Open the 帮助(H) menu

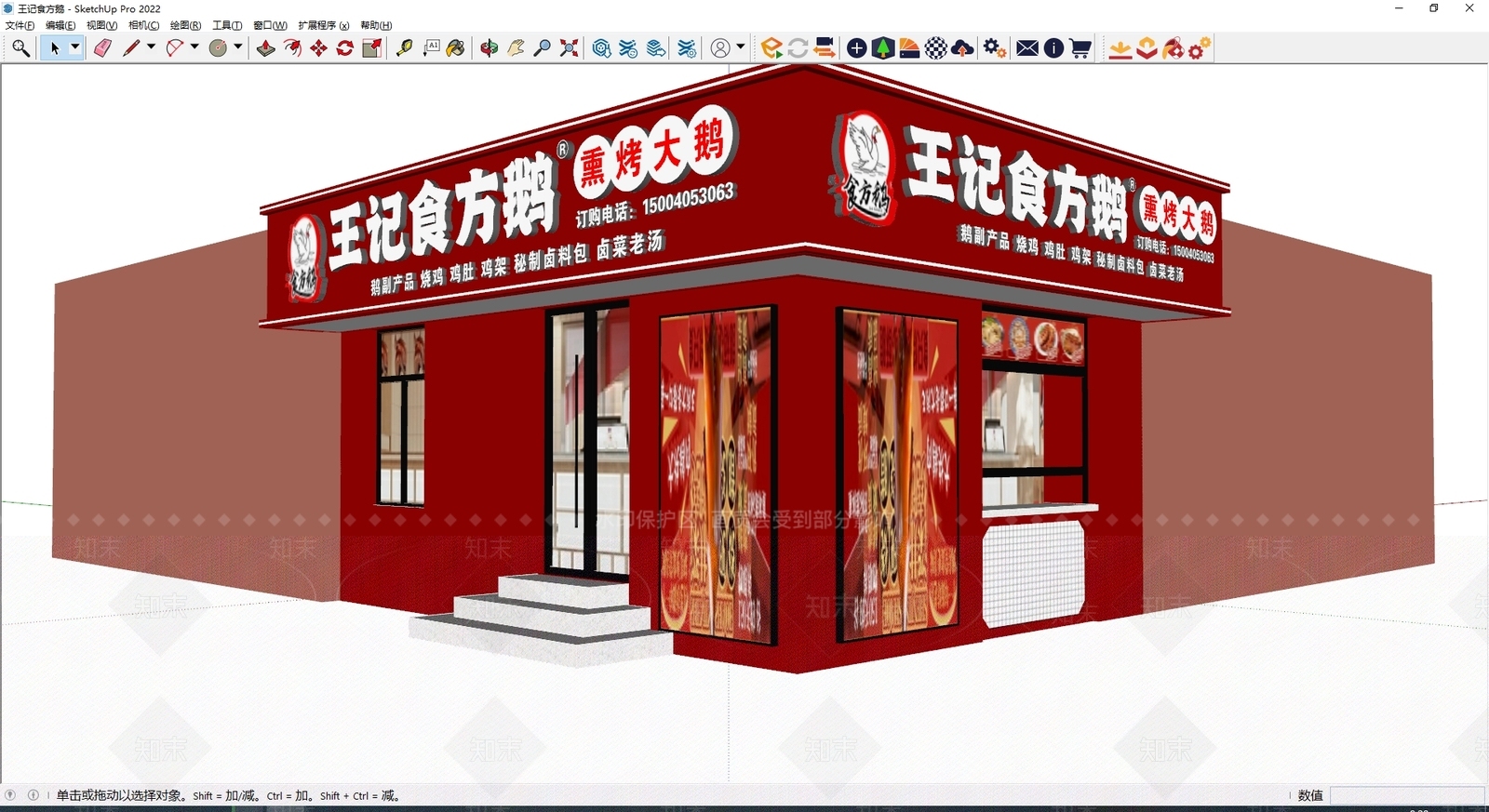pyautogui.click(x=376, y=25)
